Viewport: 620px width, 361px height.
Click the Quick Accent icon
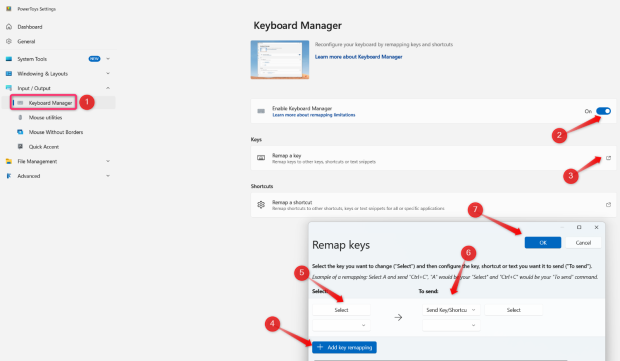[x=20, y=146]
